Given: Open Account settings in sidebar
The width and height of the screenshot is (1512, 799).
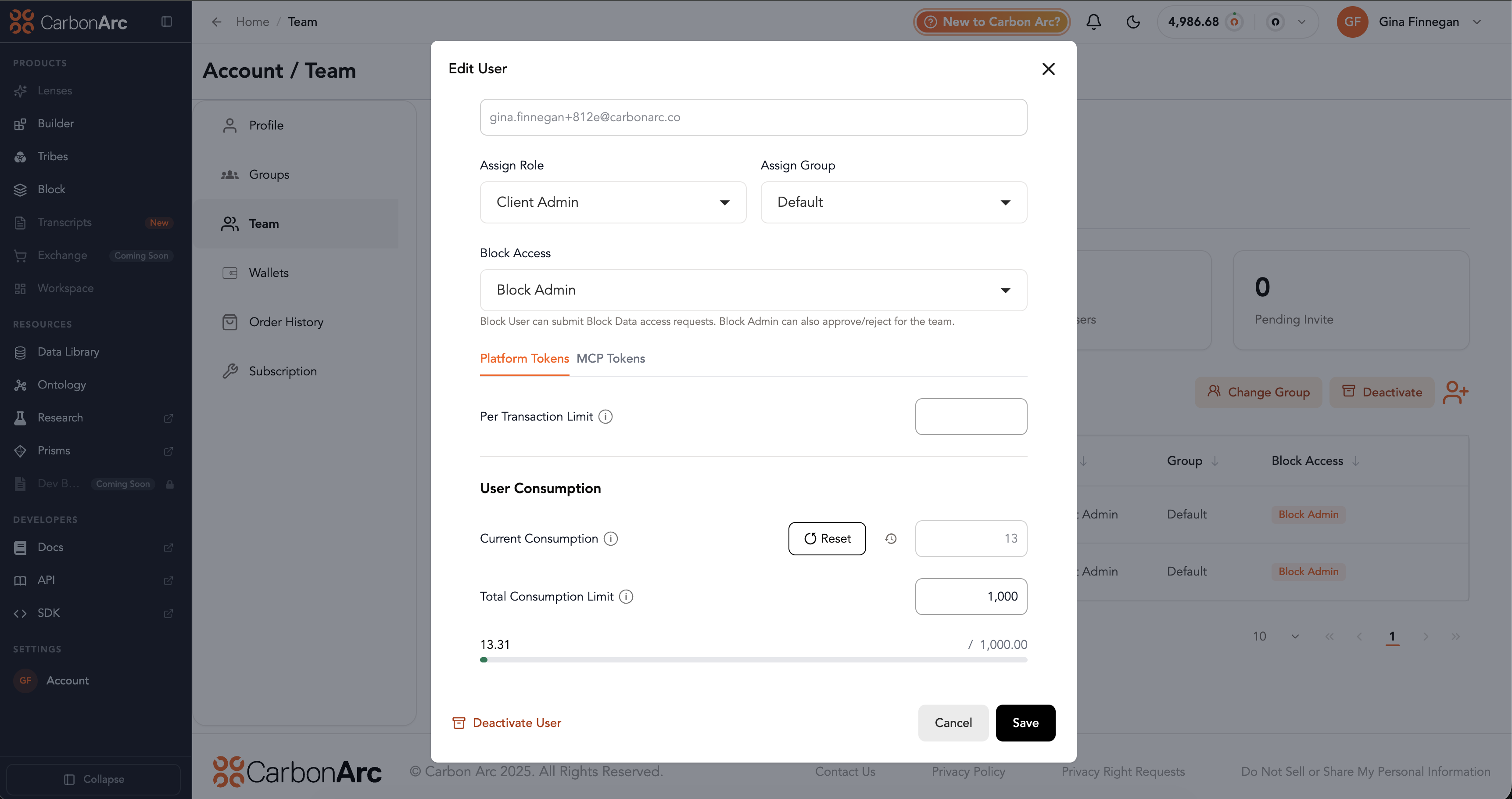Looking at the screenshot, I should 68,680.
